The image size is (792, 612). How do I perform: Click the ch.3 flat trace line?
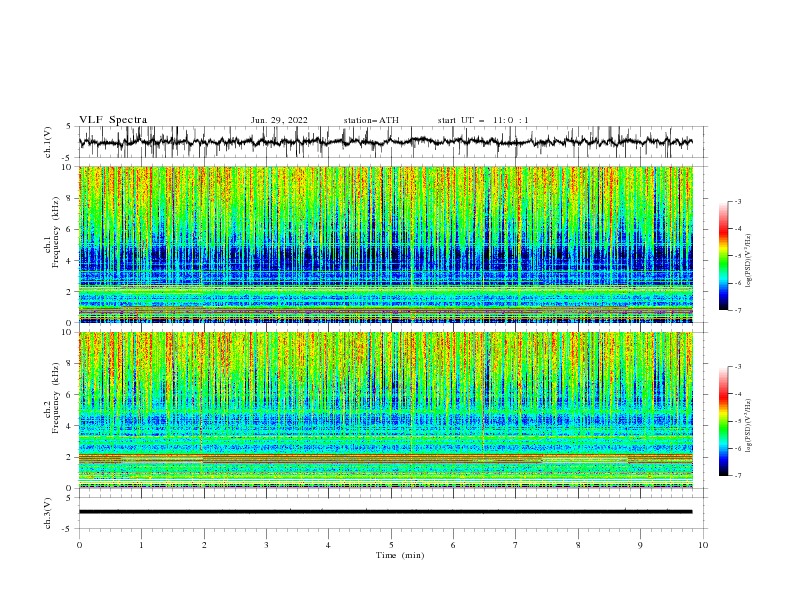pyautogui.click(x=385, y=512)
